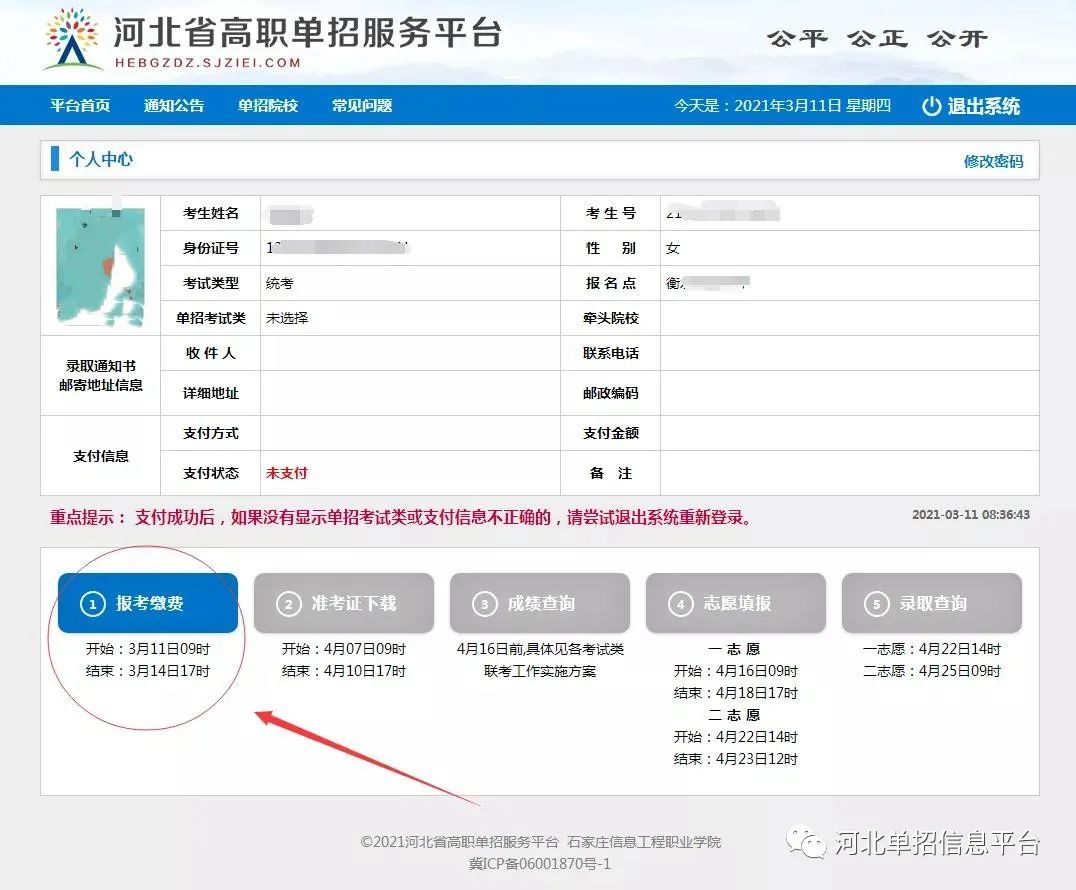1076x890 pixels.
Task: Go to 单招院校 menu
Action: point(268,106)
